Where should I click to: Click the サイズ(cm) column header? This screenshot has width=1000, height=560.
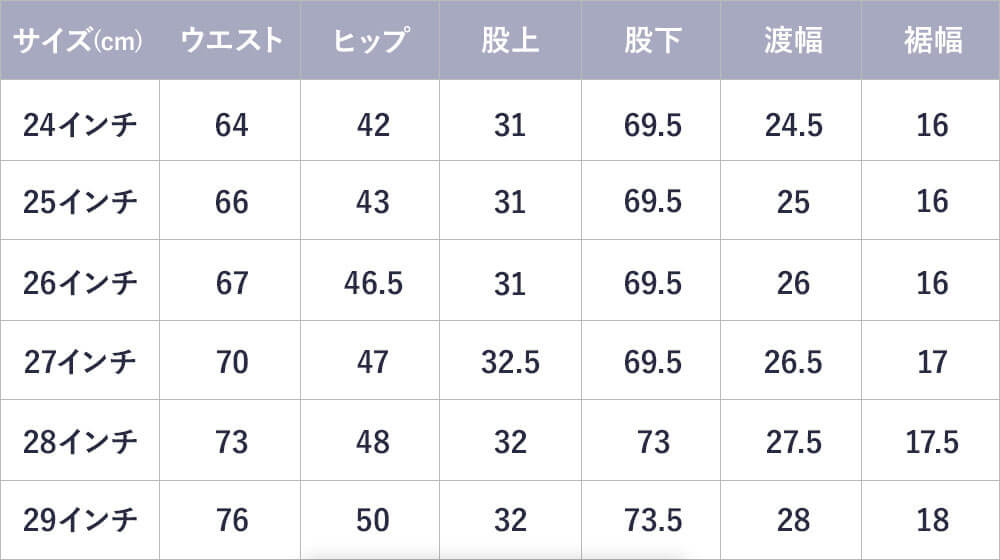tap(78, 41)
